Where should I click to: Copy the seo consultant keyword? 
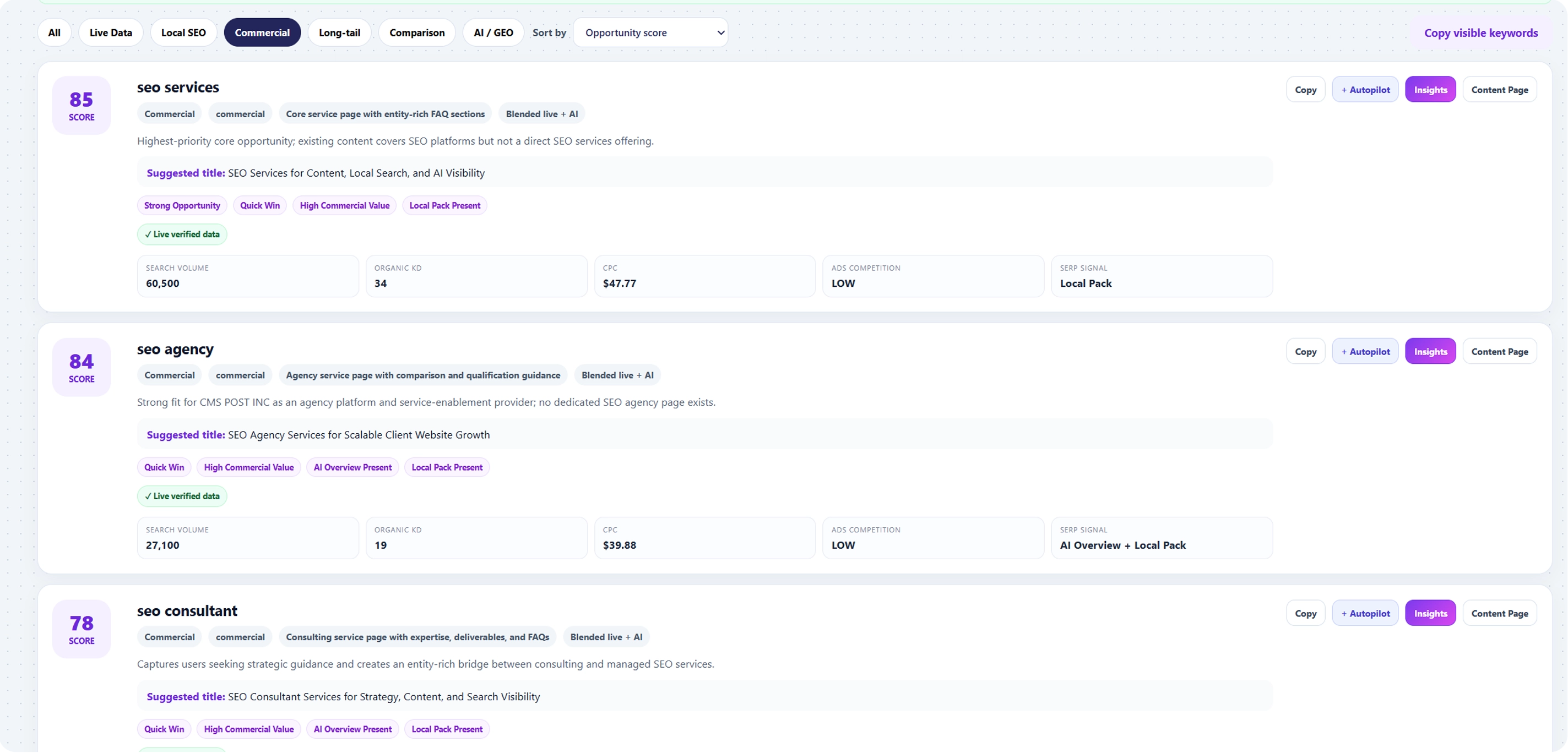pyautogui.click(x=1305, y=613)
